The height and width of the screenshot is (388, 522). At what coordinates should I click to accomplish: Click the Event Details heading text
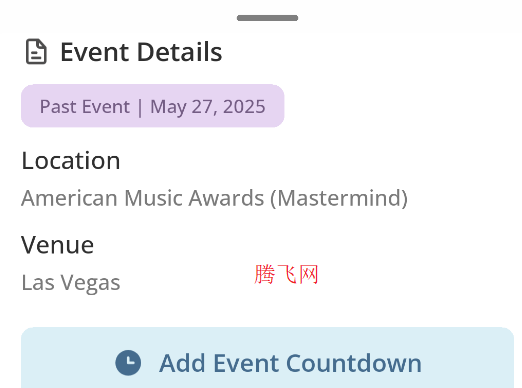[141, 52]
